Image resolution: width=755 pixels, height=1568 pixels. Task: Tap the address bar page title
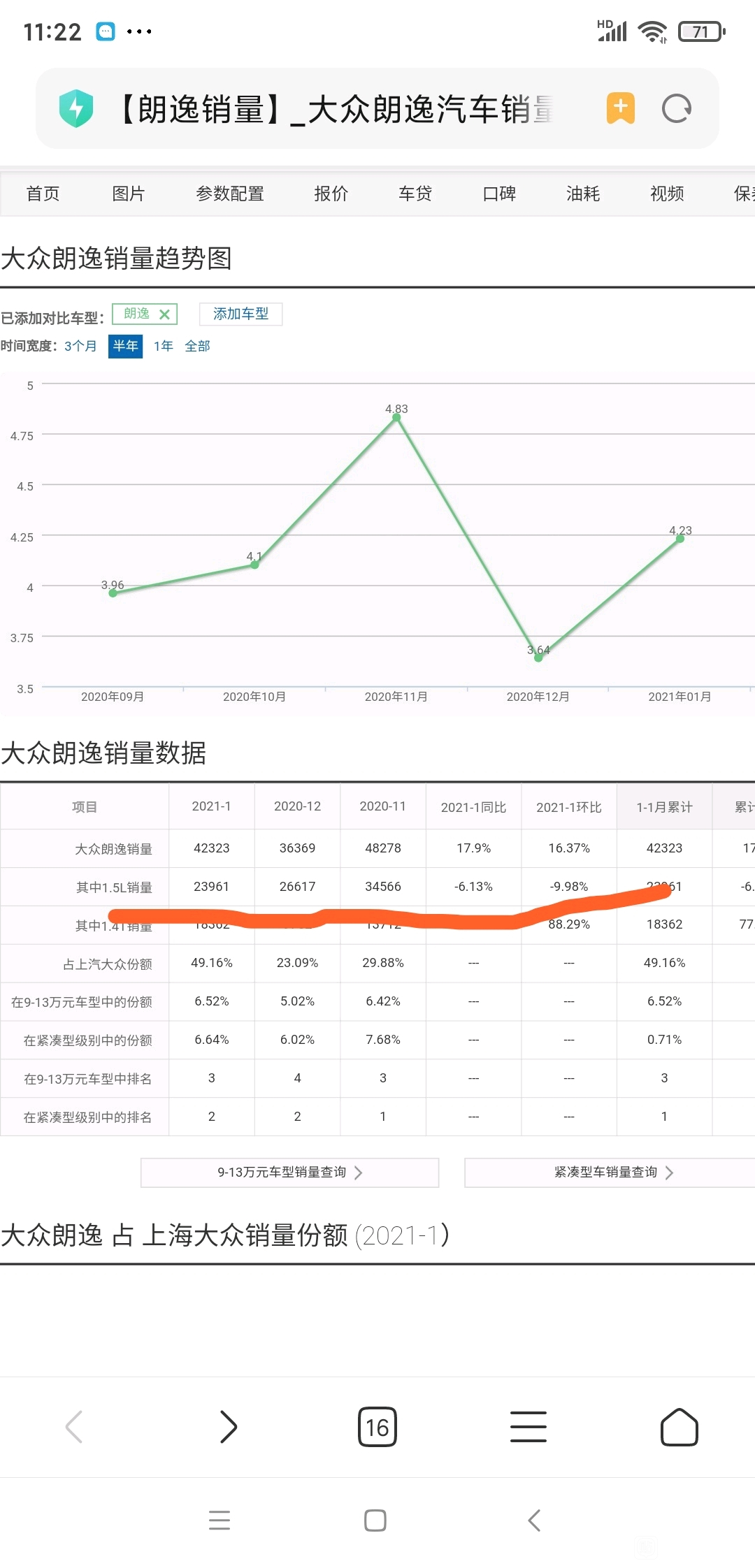[x=336, y=108]
